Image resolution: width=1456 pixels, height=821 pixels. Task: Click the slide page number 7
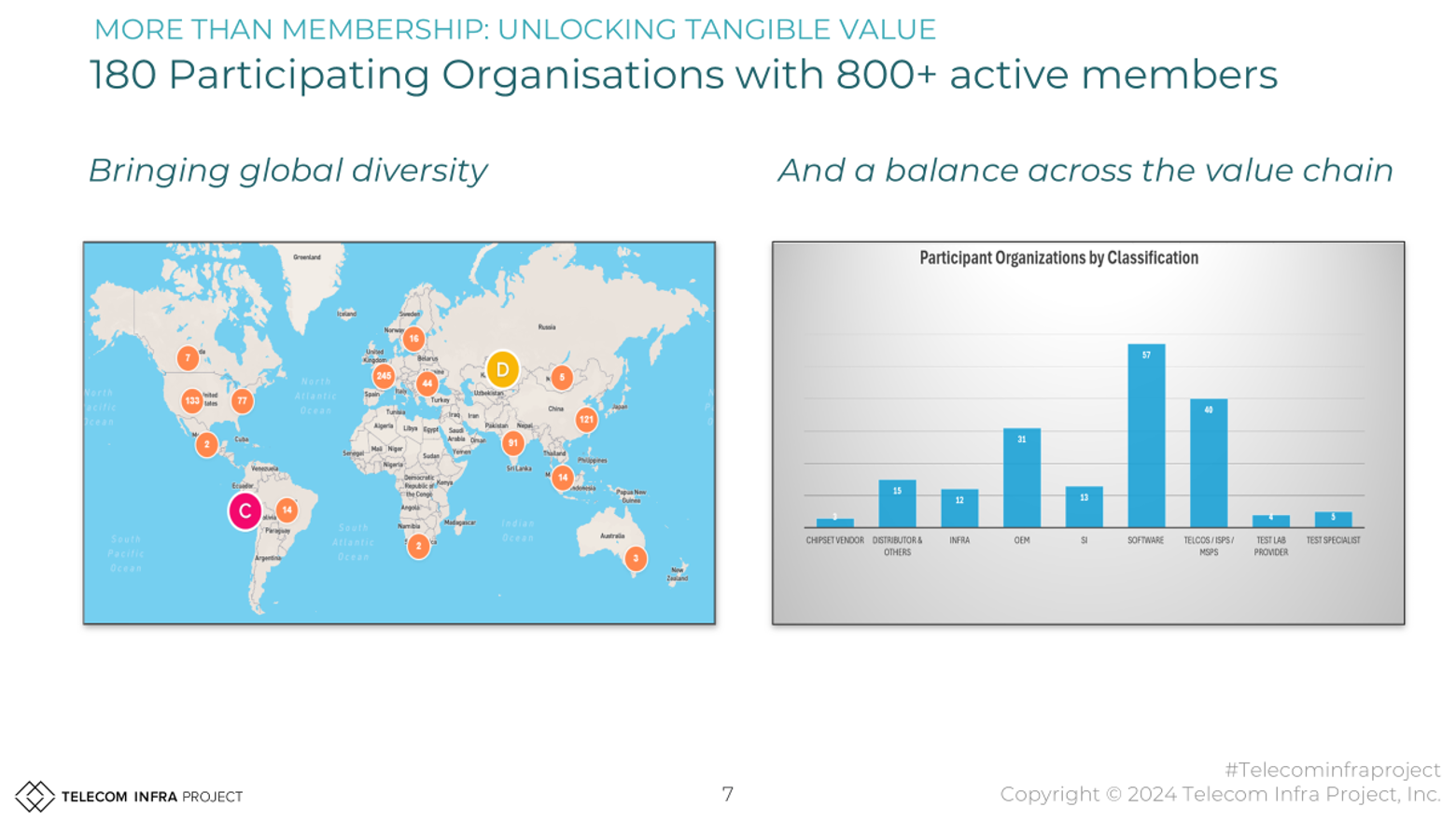click(728, 794)
